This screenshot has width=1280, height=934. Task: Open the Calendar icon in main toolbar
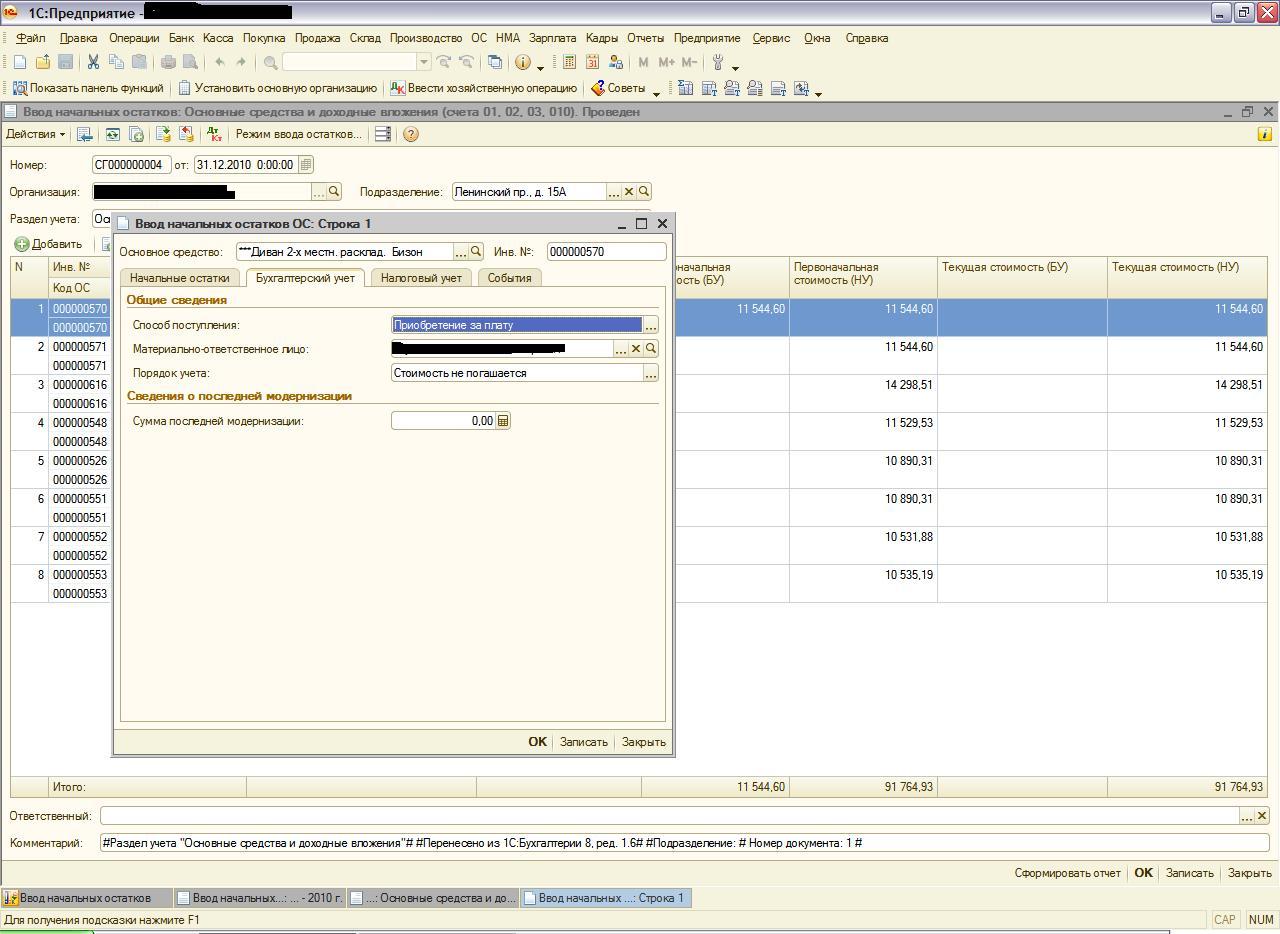pos(592,62)
